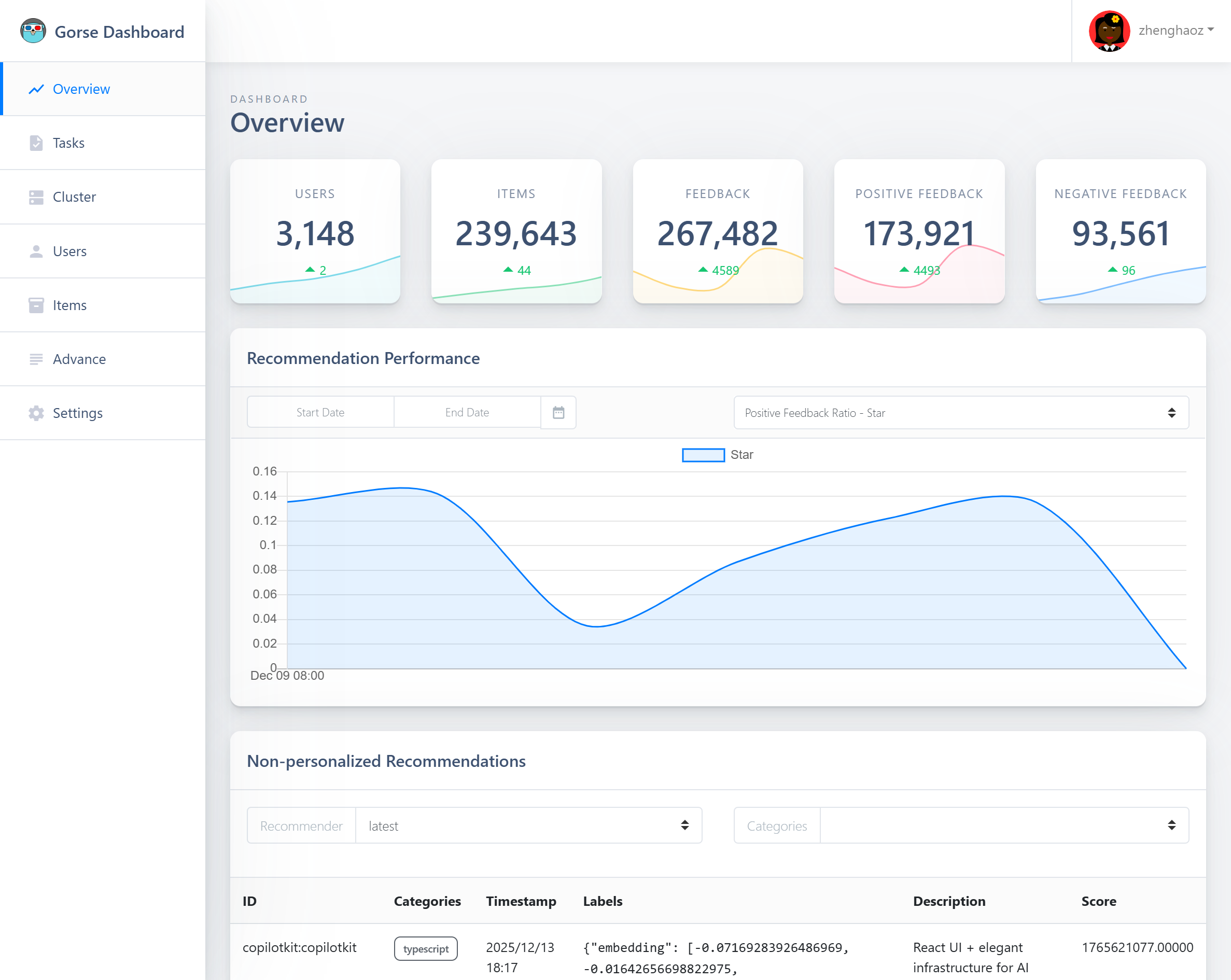Viewport: 1231px width, 980px height.
Task: Go to the Tasks page
Action: click(x=68, y=143)
